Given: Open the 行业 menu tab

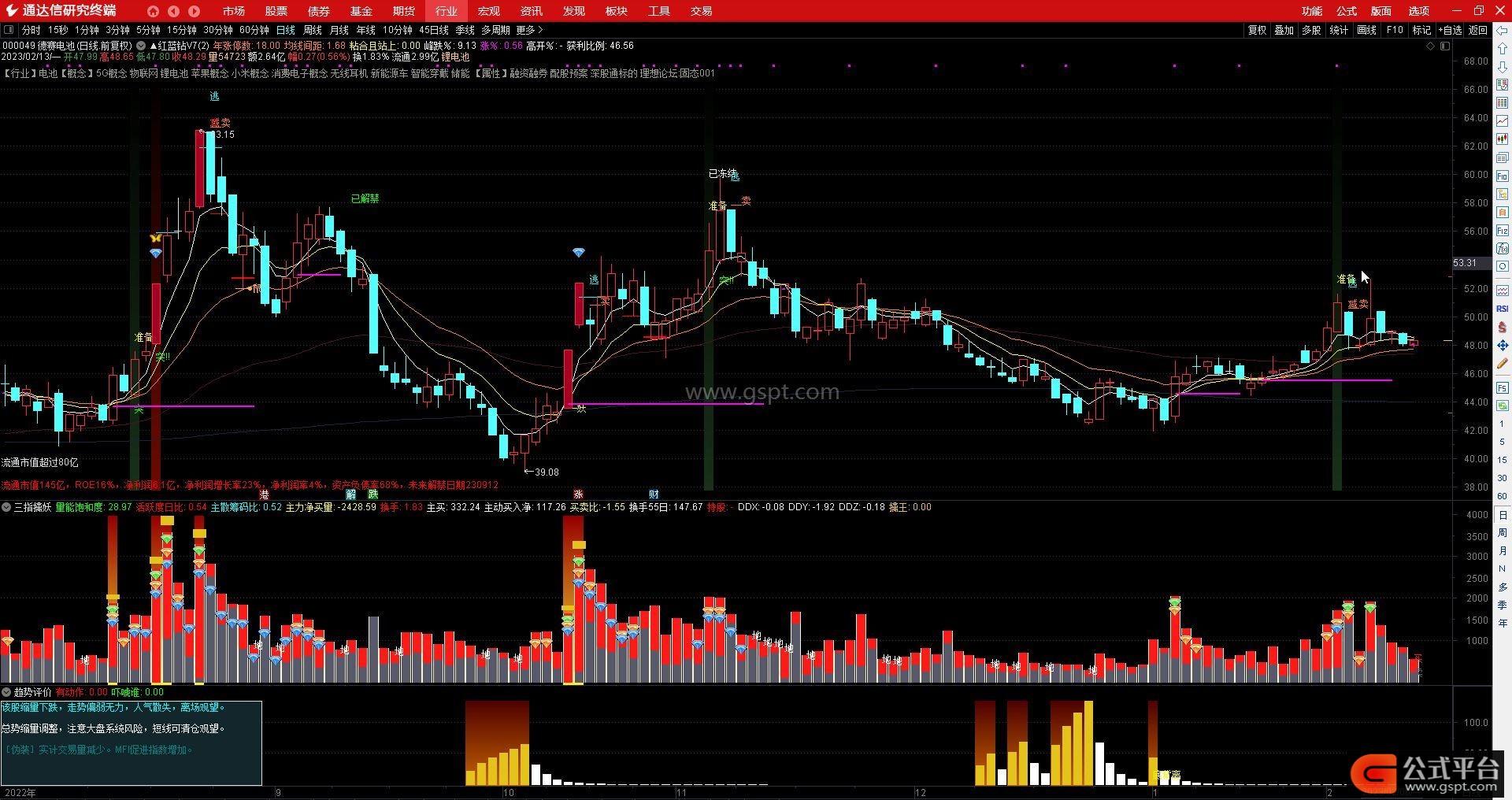Looking at the screenshot, I should pos(446,11).
